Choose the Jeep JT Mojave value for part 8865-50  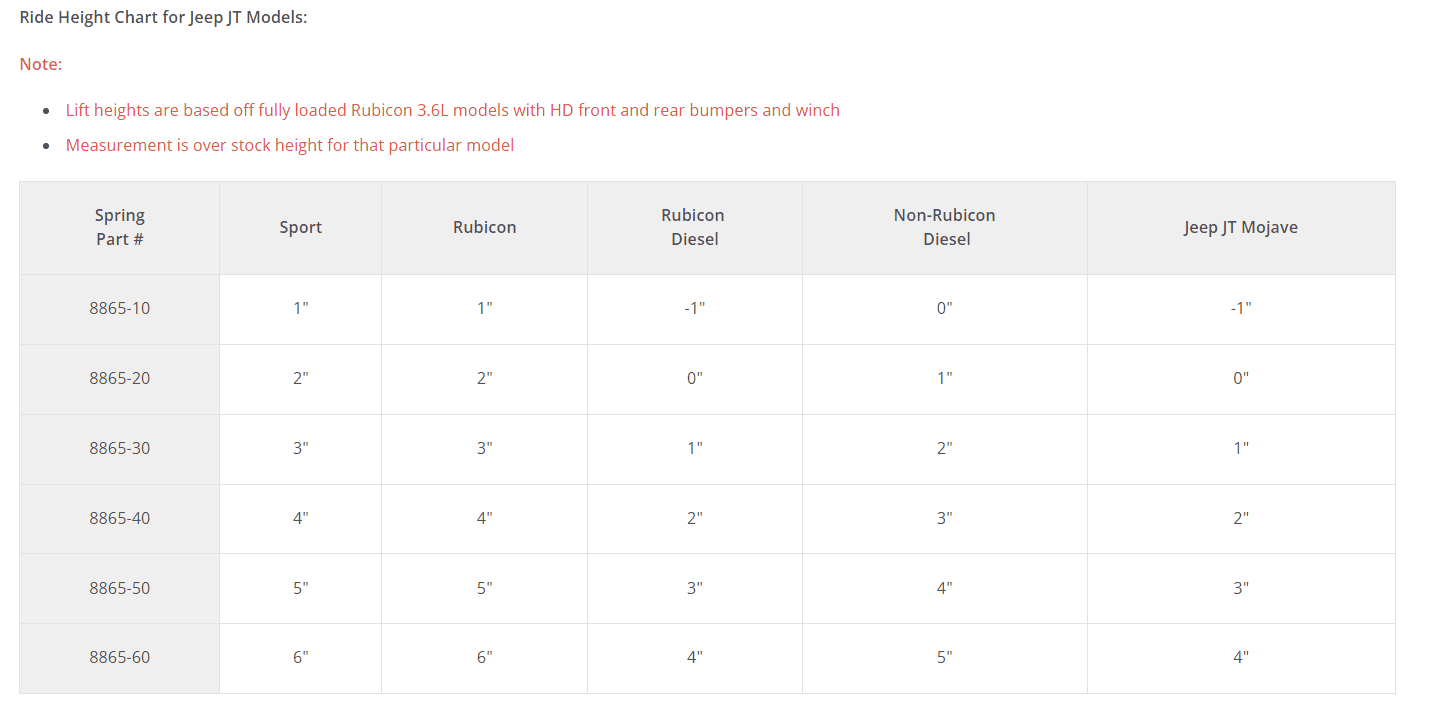tap(1241, 589)
